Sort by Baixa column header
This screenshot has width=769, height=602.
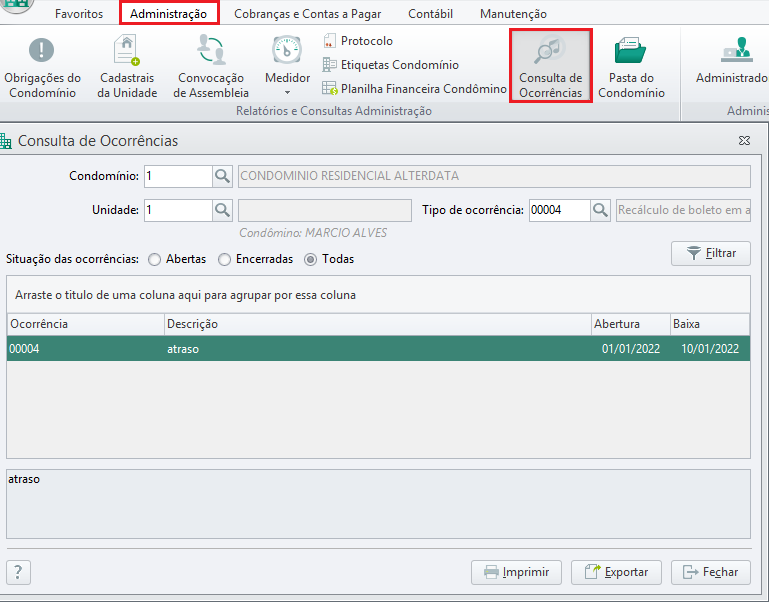point(710,324)
